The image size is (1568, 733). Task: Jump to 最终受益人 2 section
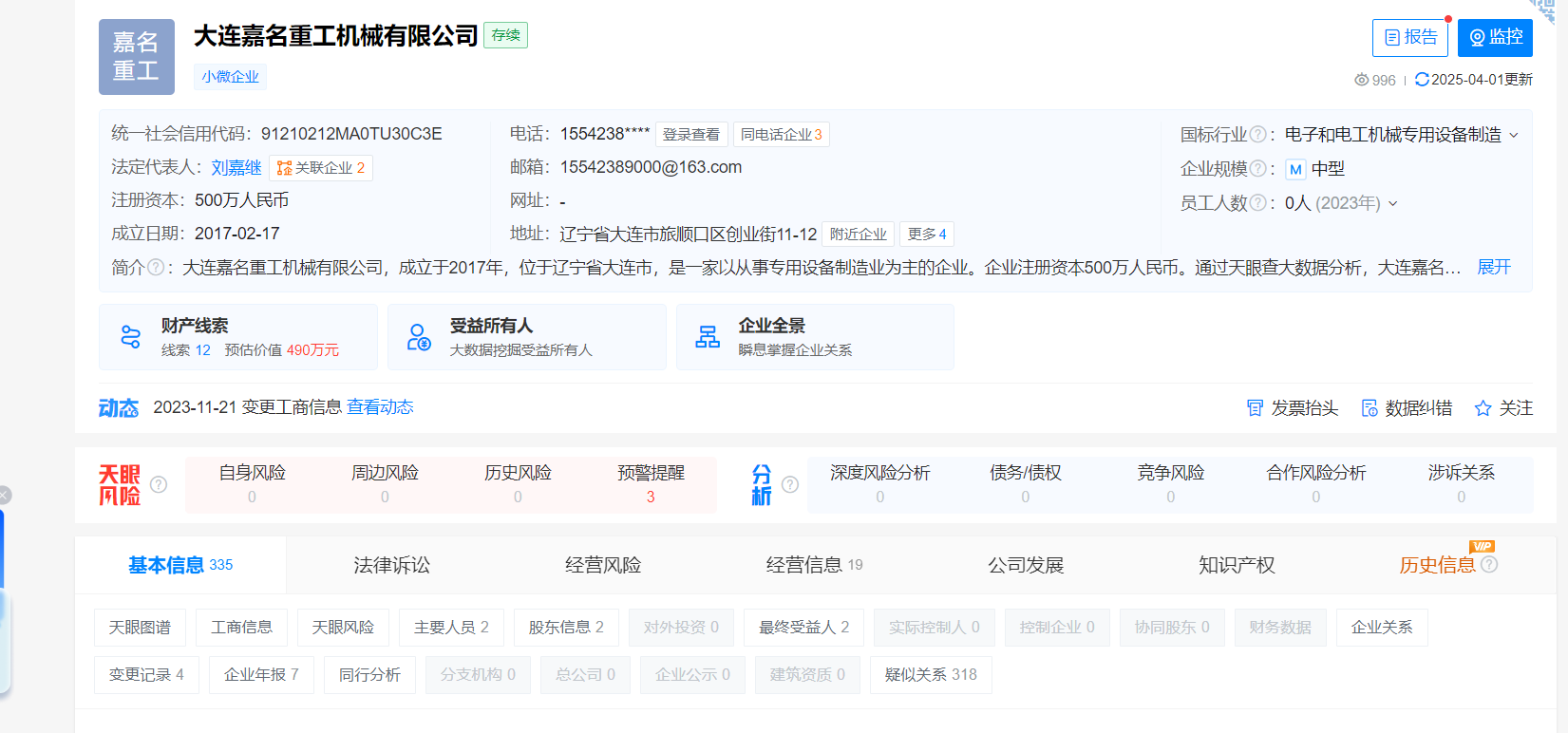(x=803, y=627)
